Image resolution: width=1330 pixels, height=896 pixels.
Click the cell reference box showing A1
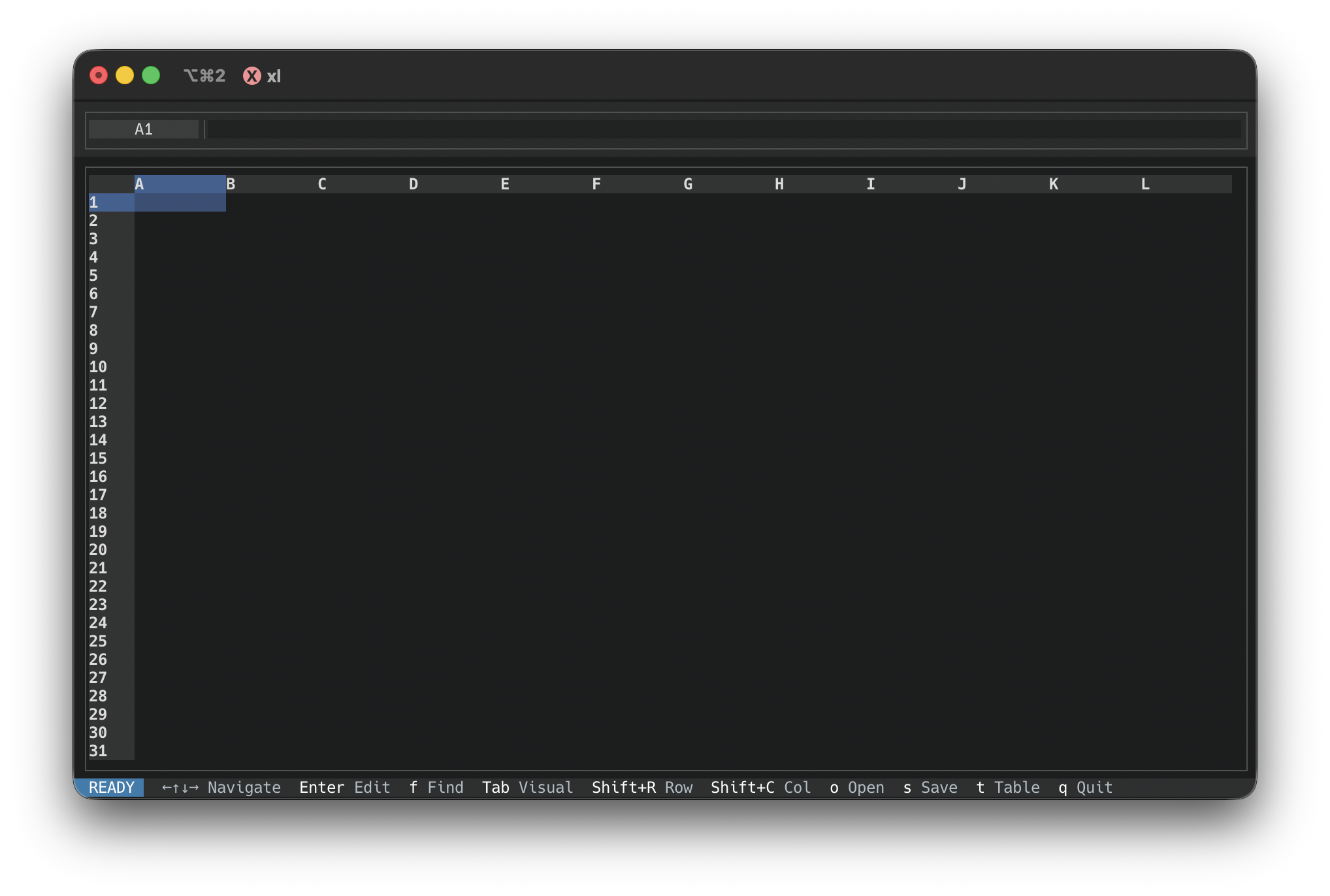(144, 129)
